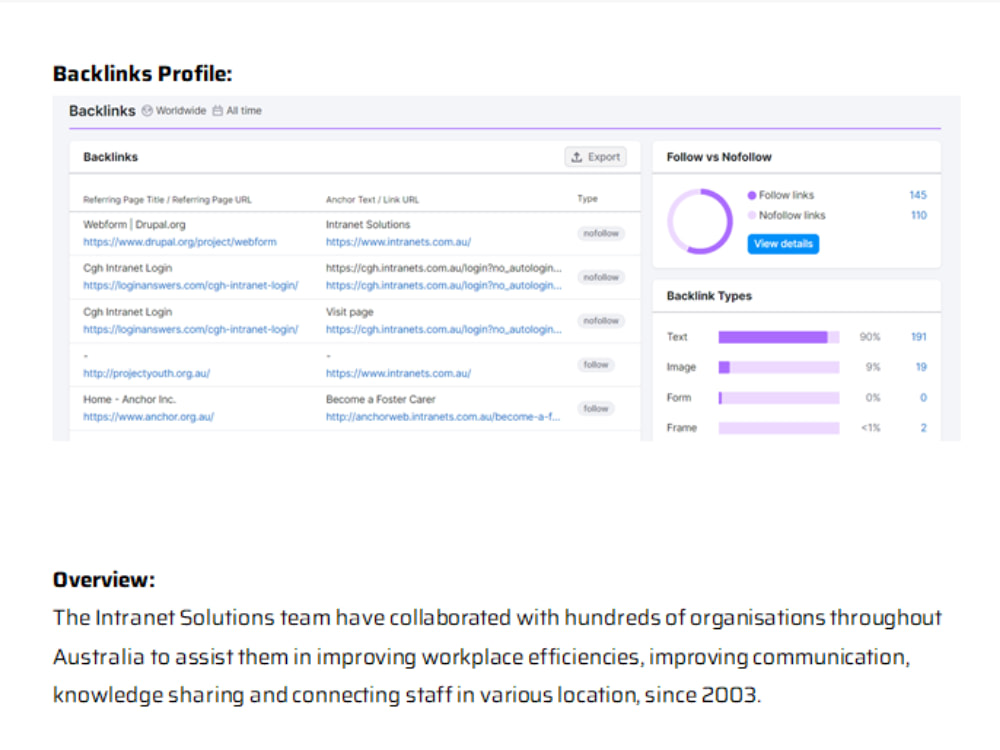The image size is (1000, 750).
Task: Click the Image backlink count 19
Action: [x=921, y=367]
